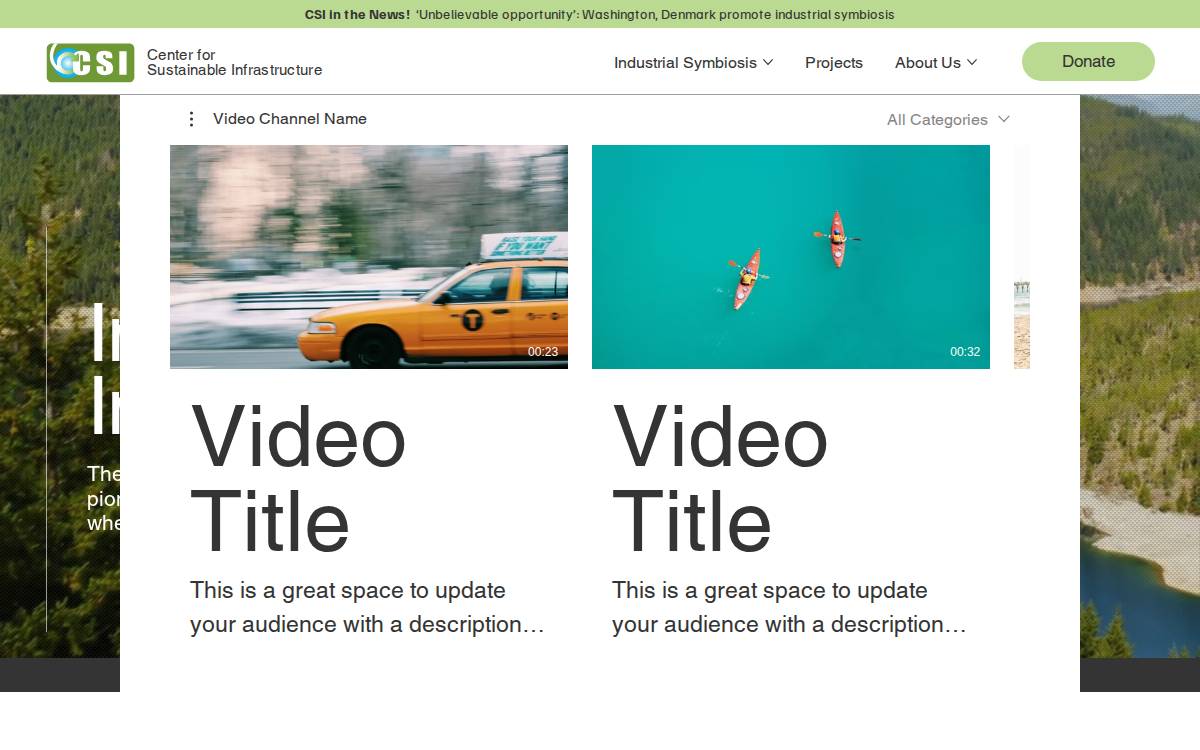The height and width of the screenshot is (750, 1200).
Task: Play the yellow taxi video thumbnail
Action: point(369,257)
